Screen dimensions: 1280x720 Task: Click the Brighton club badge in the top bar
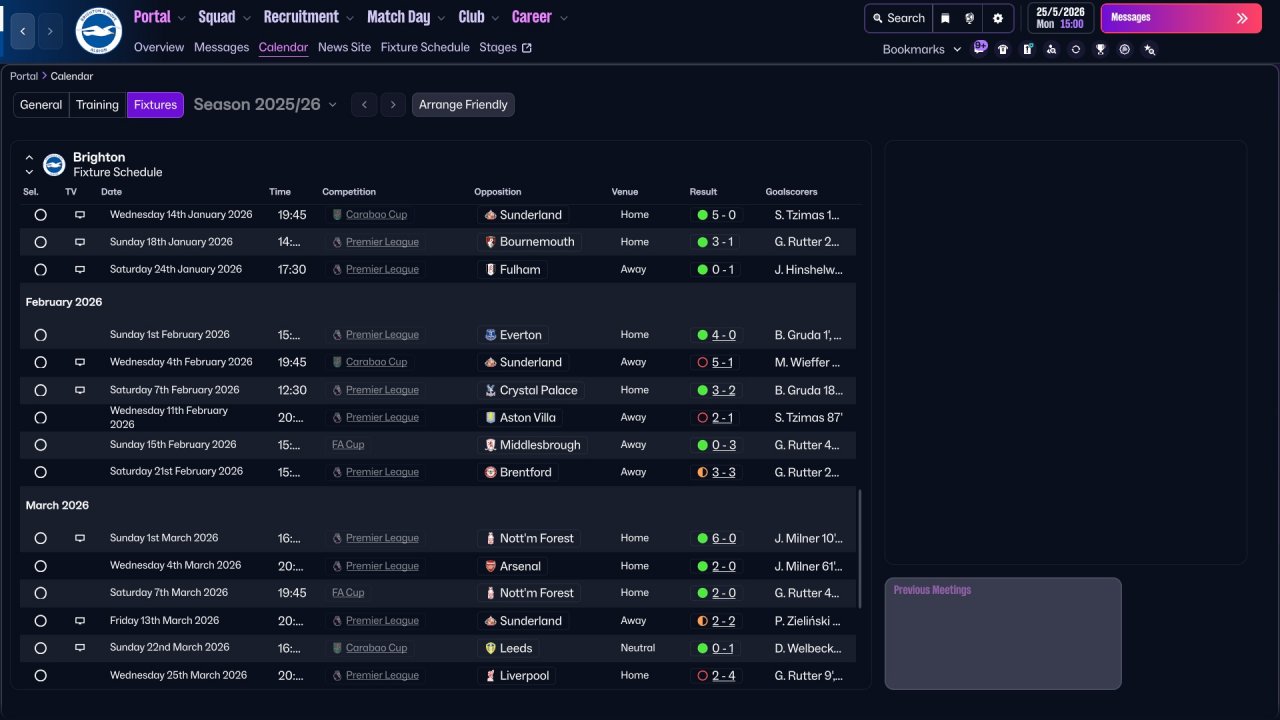pyautogui.click(x=99, y=31)
